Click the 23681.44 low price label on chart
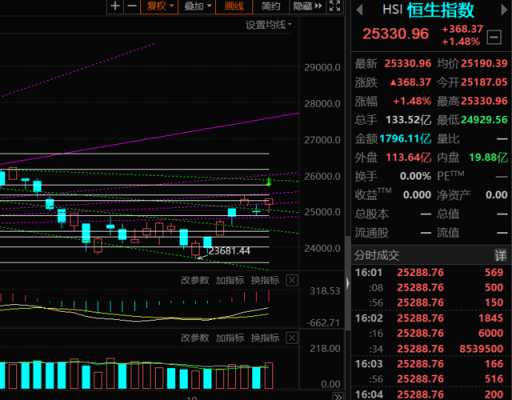This screenshot has height=400, width=512. tap(229, 251)
